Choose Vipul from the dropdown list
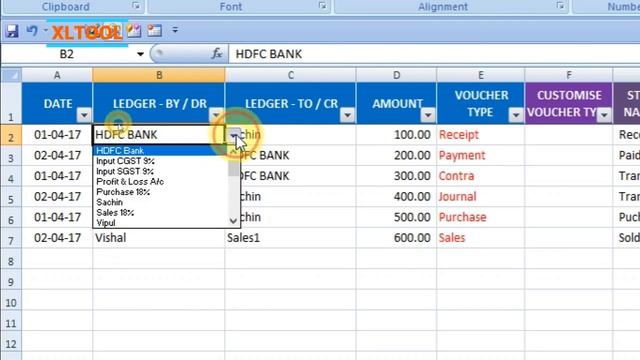The image size is (640, 360). click(x=160, y=223)
